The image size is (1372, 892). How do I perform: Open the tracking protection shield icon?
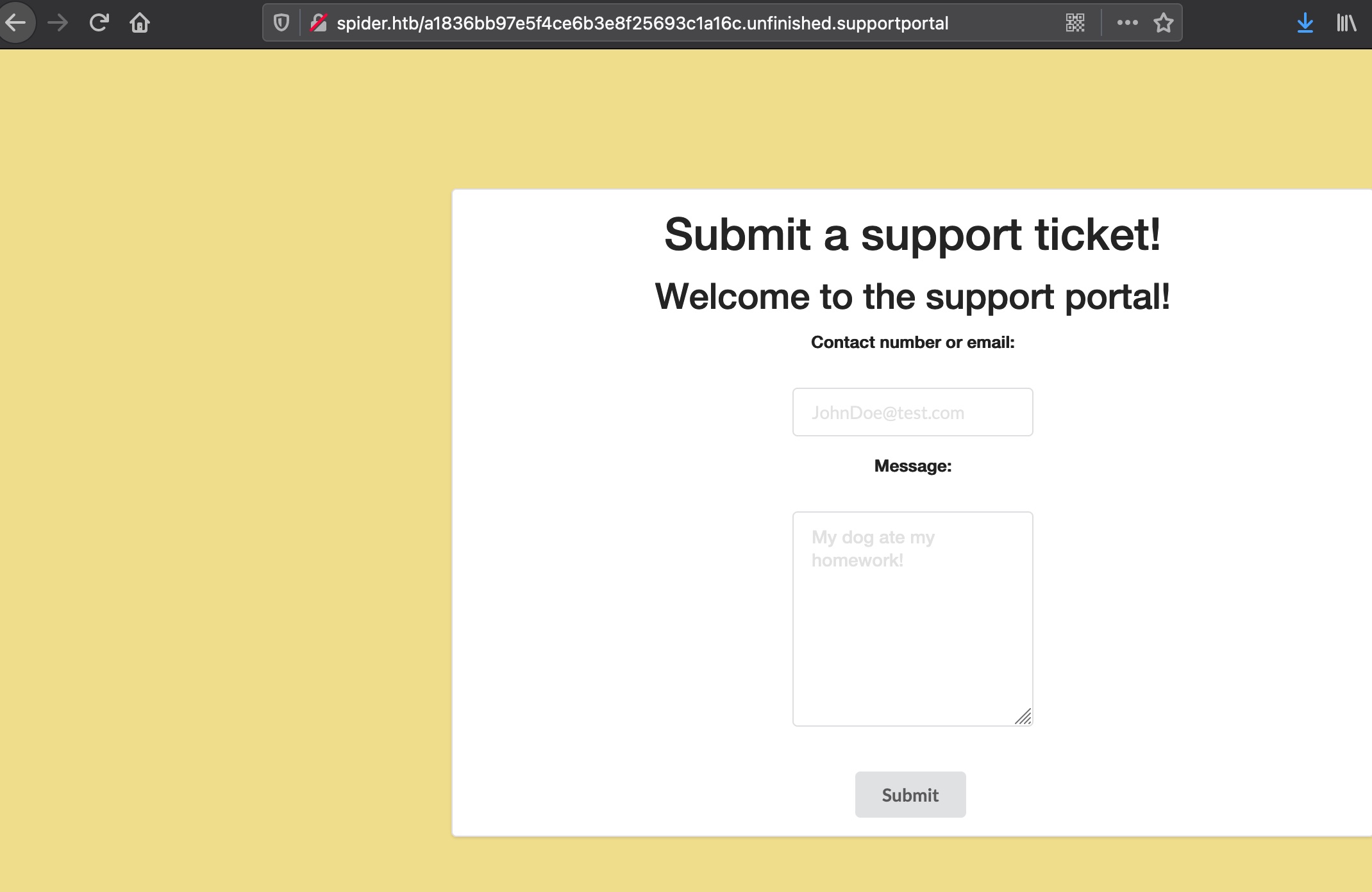(281, 23)
